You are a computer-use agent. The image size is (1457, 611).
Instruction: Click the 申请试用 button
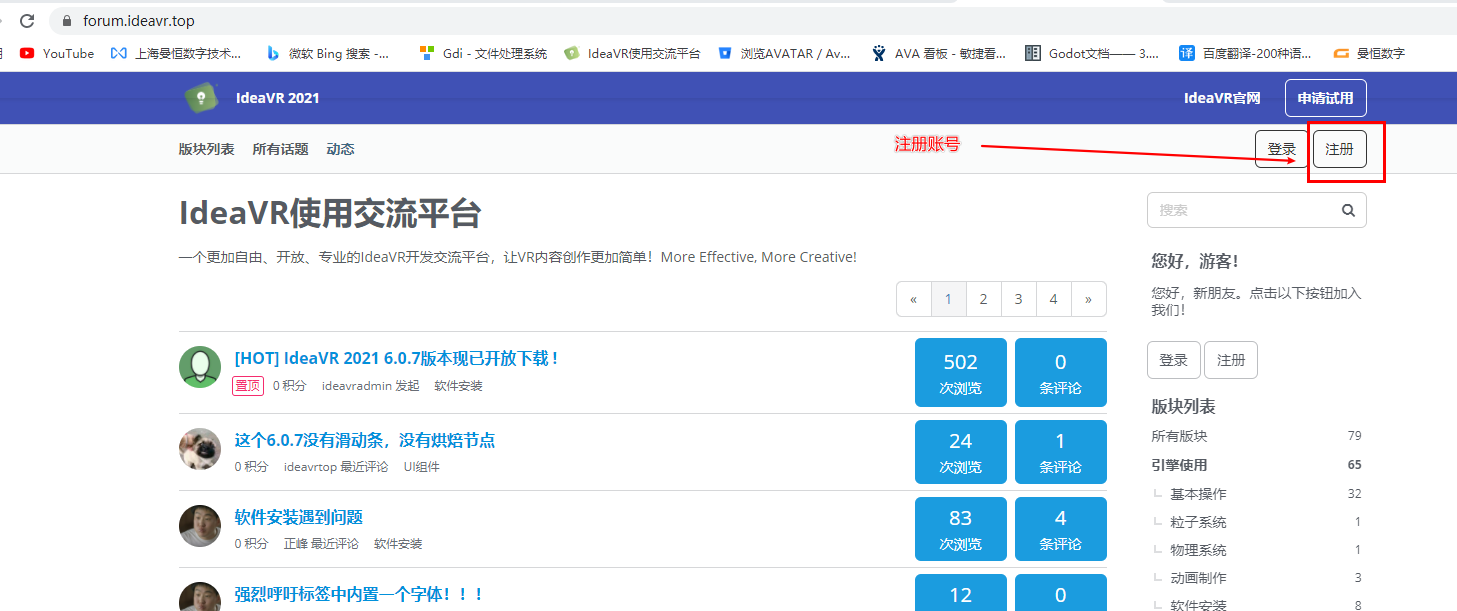click(x=1325, y=98)
